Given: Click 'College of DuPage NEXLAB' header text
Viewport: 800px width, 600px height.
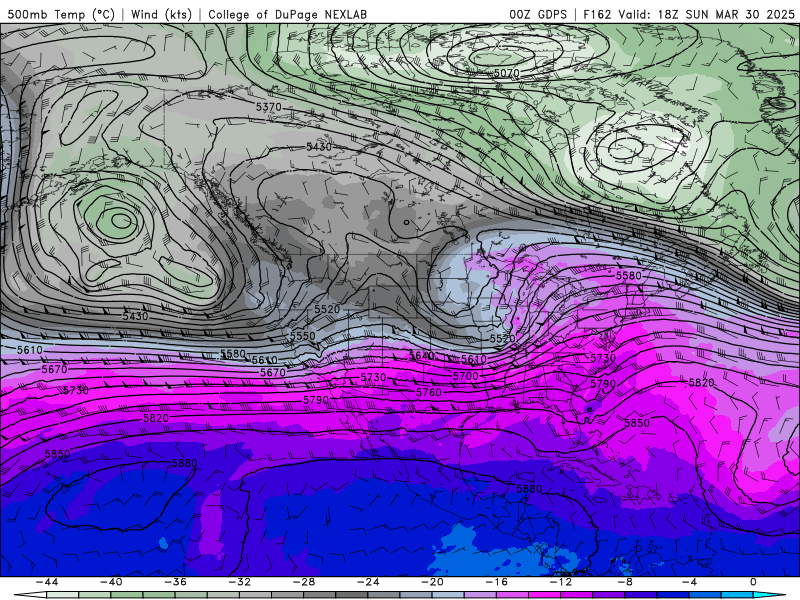Looking at the screenshot, I should click(287, 15).
